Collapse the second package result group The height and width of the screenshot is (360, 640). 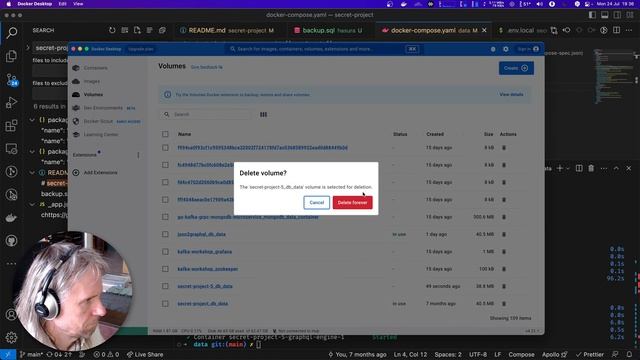point(32,151)
